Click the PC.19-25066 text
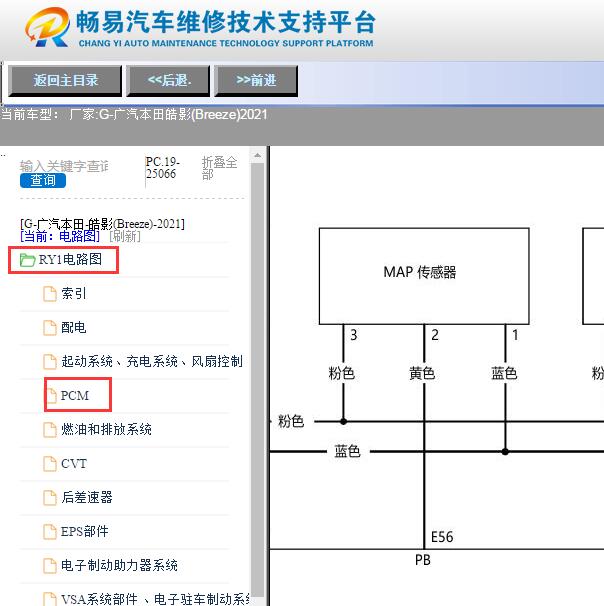This screenshot has width=604, height=606. (163, 167)
